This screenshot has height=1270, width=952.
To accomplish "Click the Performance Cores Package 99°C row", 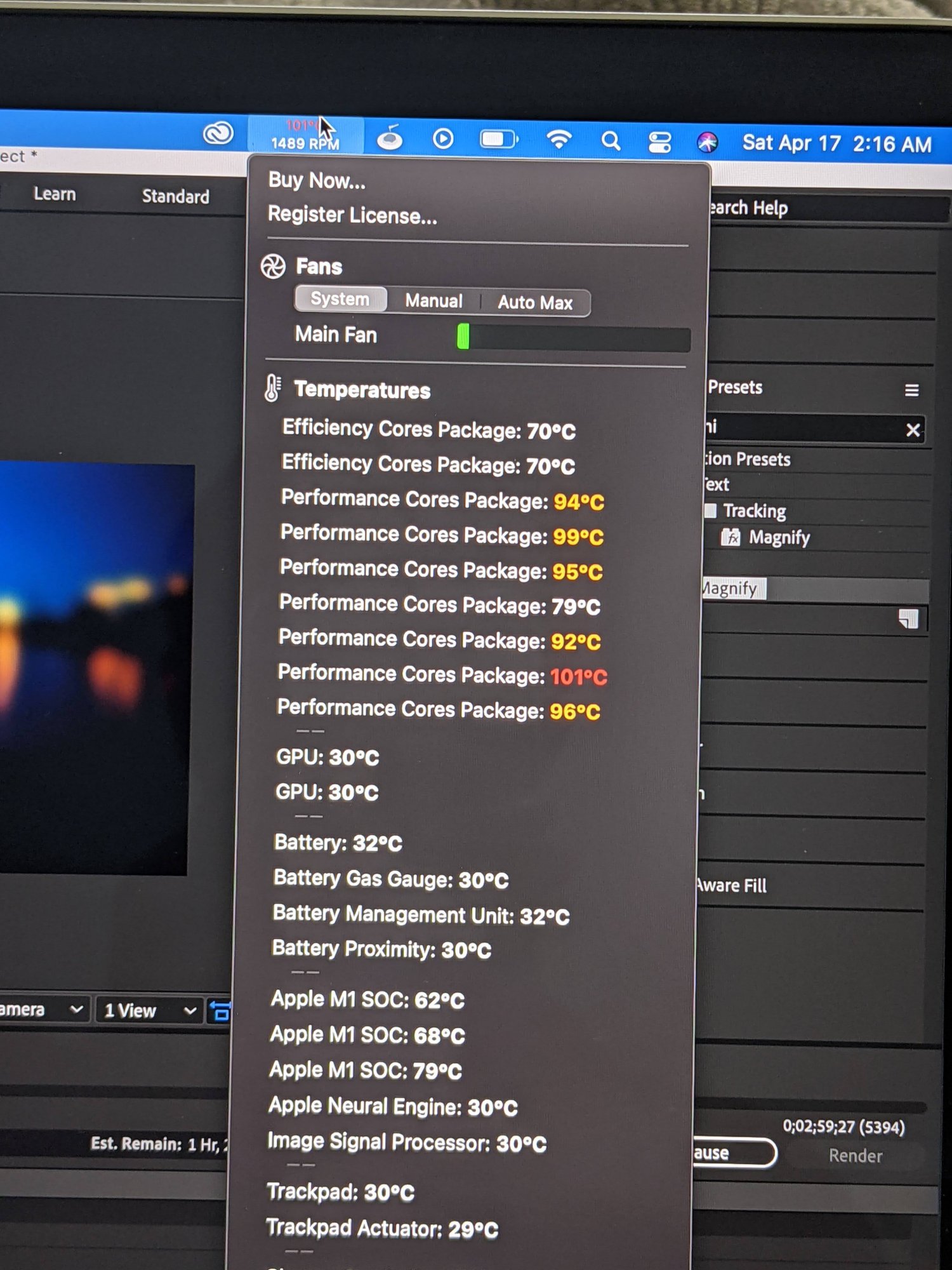I will point(442,535).
